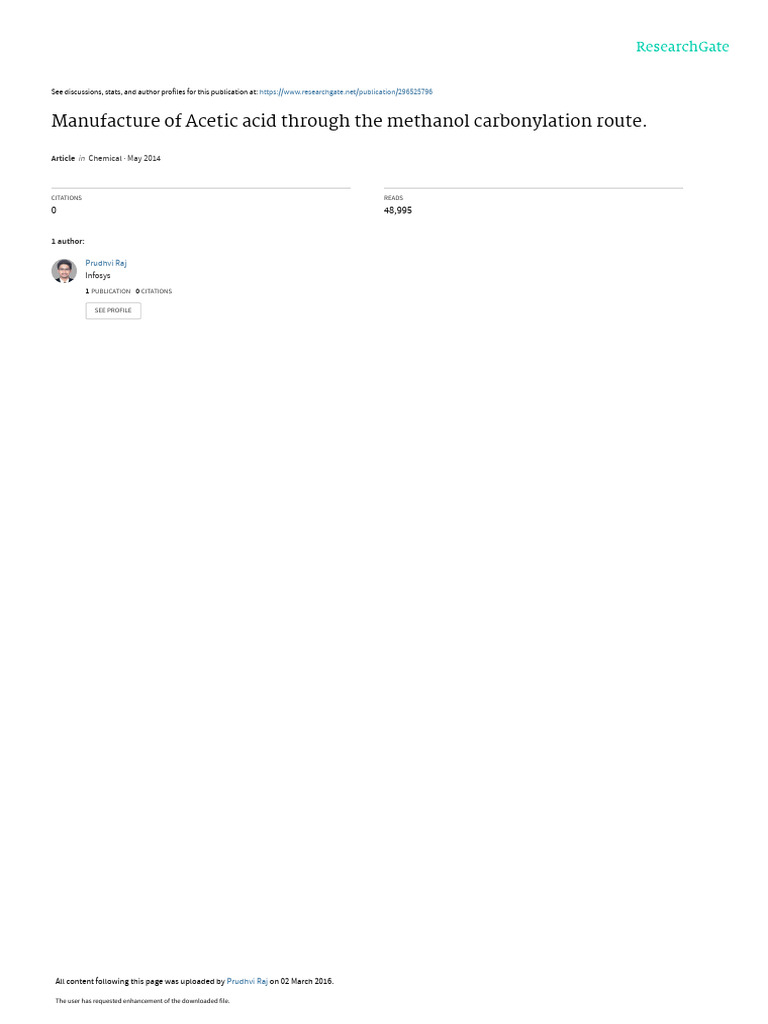The height and width of the screenshot is (1024, 768).
Task: Click the Article type label
Action: [x=63, y=159]
